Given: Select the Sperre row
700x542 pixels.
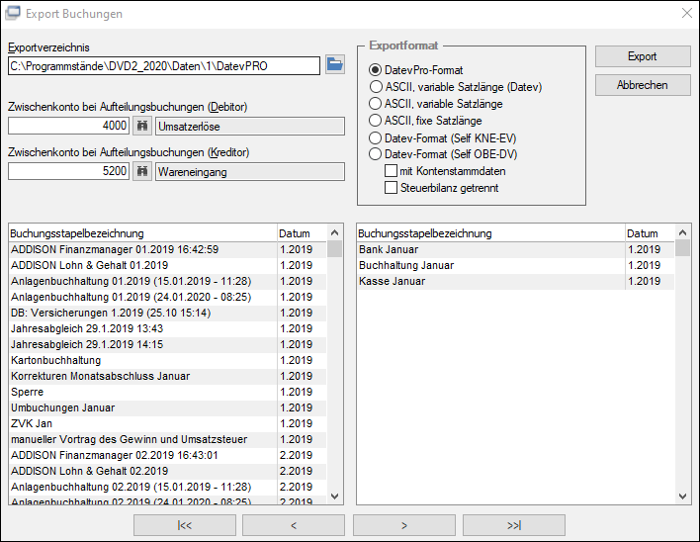Looking at the screenshot, I should [x=167, y=392].
